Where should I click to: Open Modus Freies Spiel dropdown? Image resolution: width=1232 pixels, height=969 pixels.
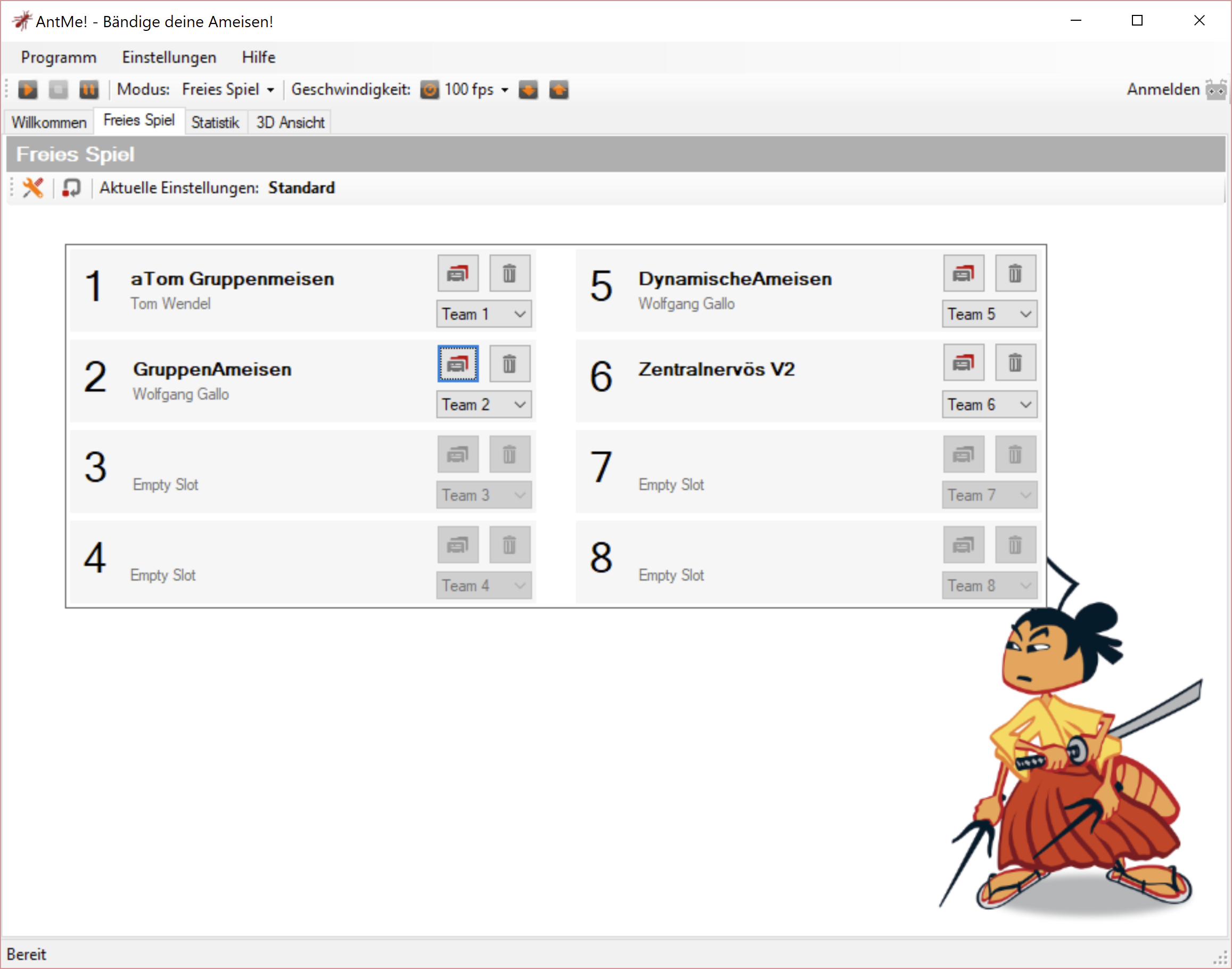click(x=227, y=89)
